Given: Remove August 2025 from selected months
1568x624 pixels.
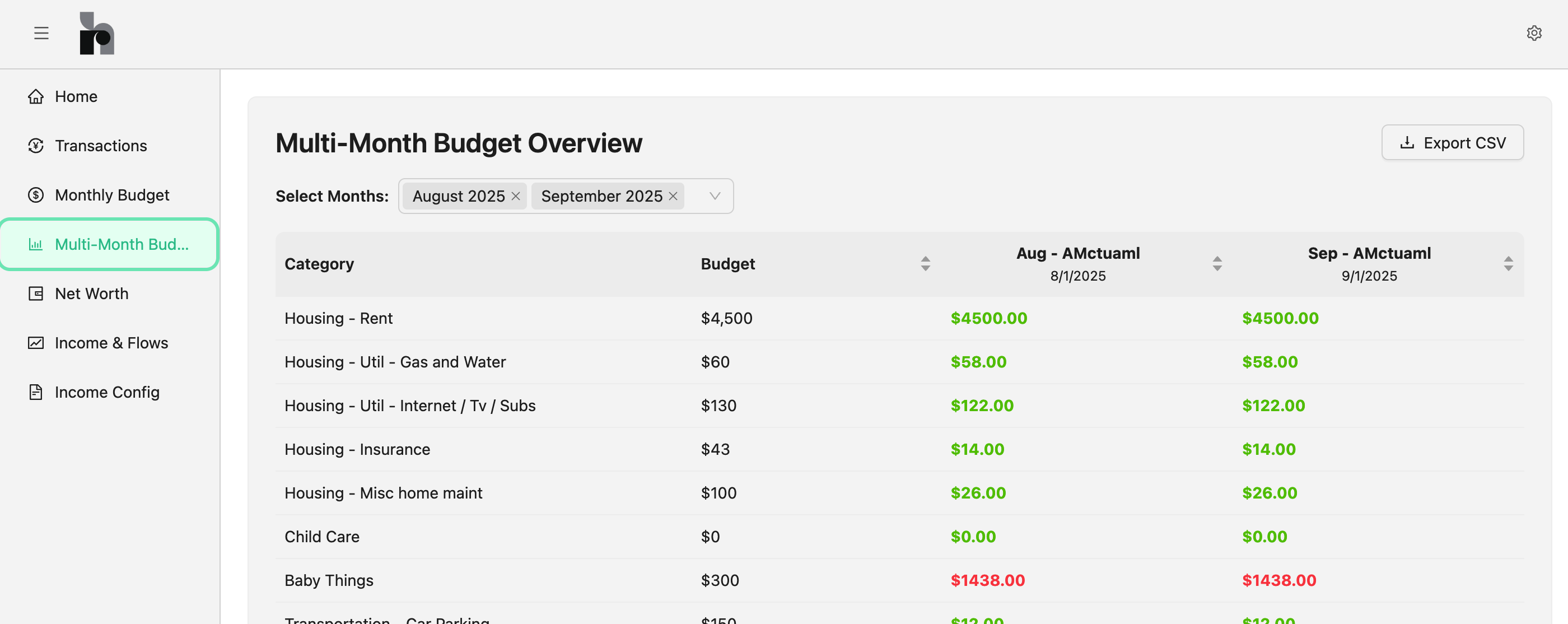Looking at the screenshot, I should pyautogui.click(x=516, y=196).
